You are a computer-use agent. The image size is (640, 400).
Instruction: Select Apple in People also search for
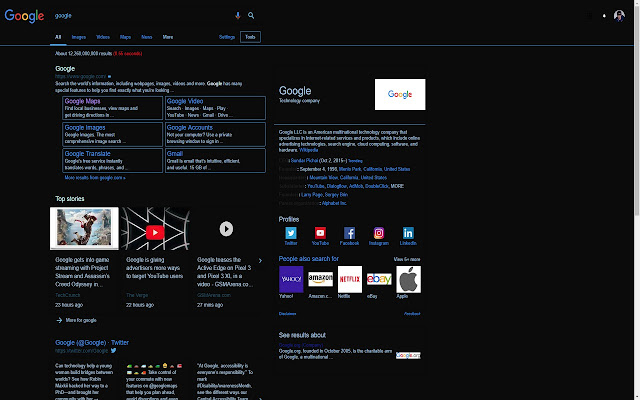click(x=409, y=279)
